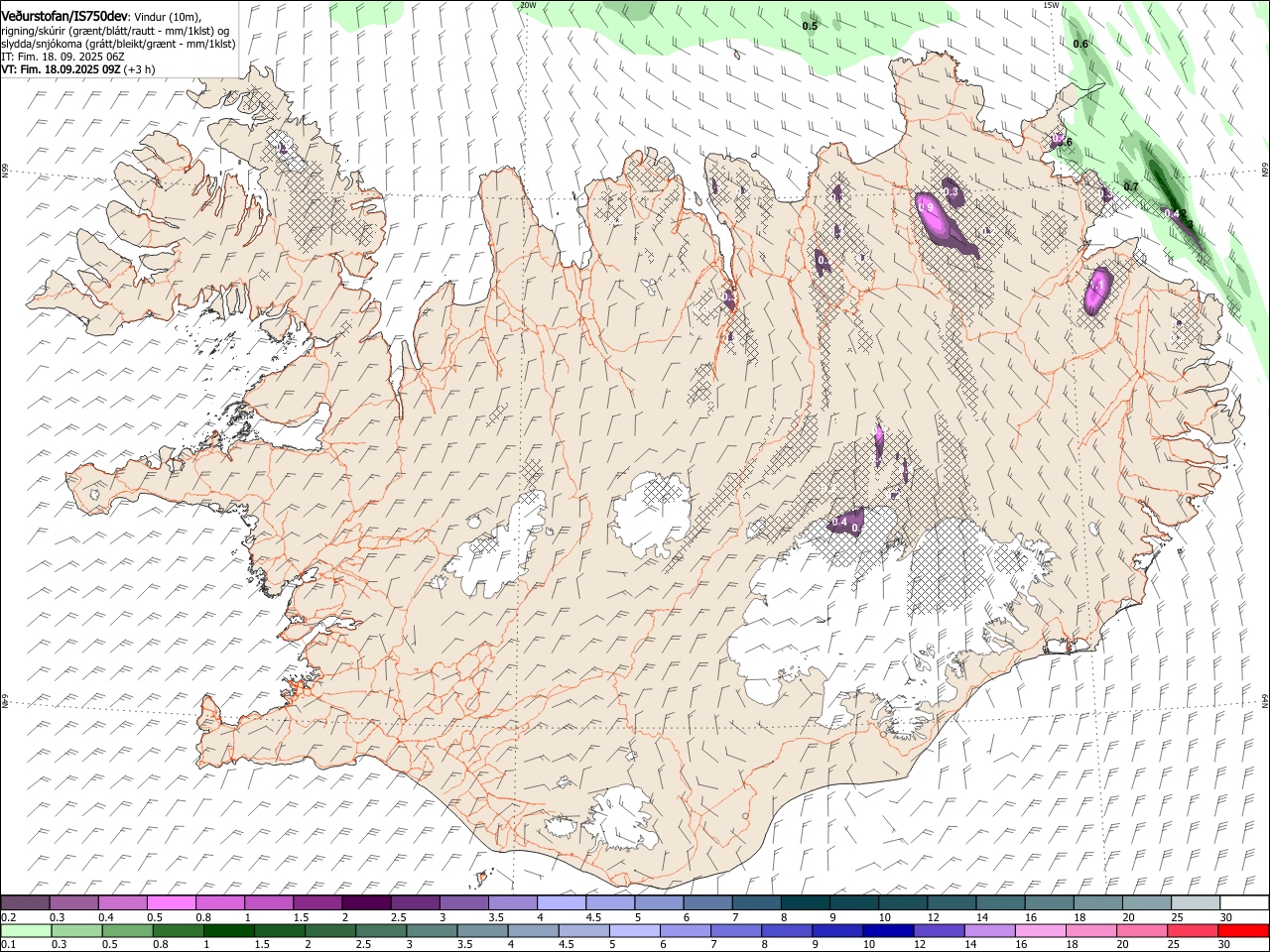Click the 20W longitude label
Image resolution: width=1270 pixels, height=952 pixels.
pos(528,5)
